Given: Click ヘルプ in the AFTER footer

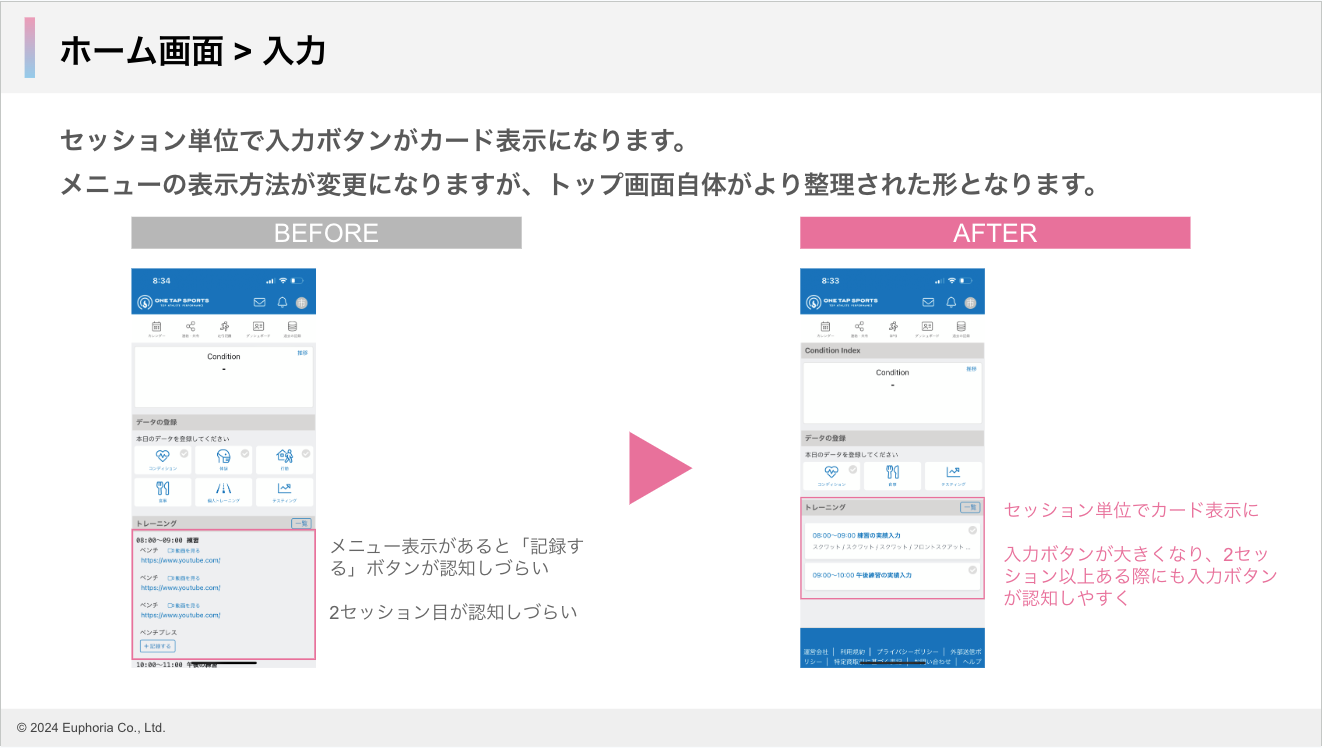Looking at the screenshot, I should pos(972,662).
